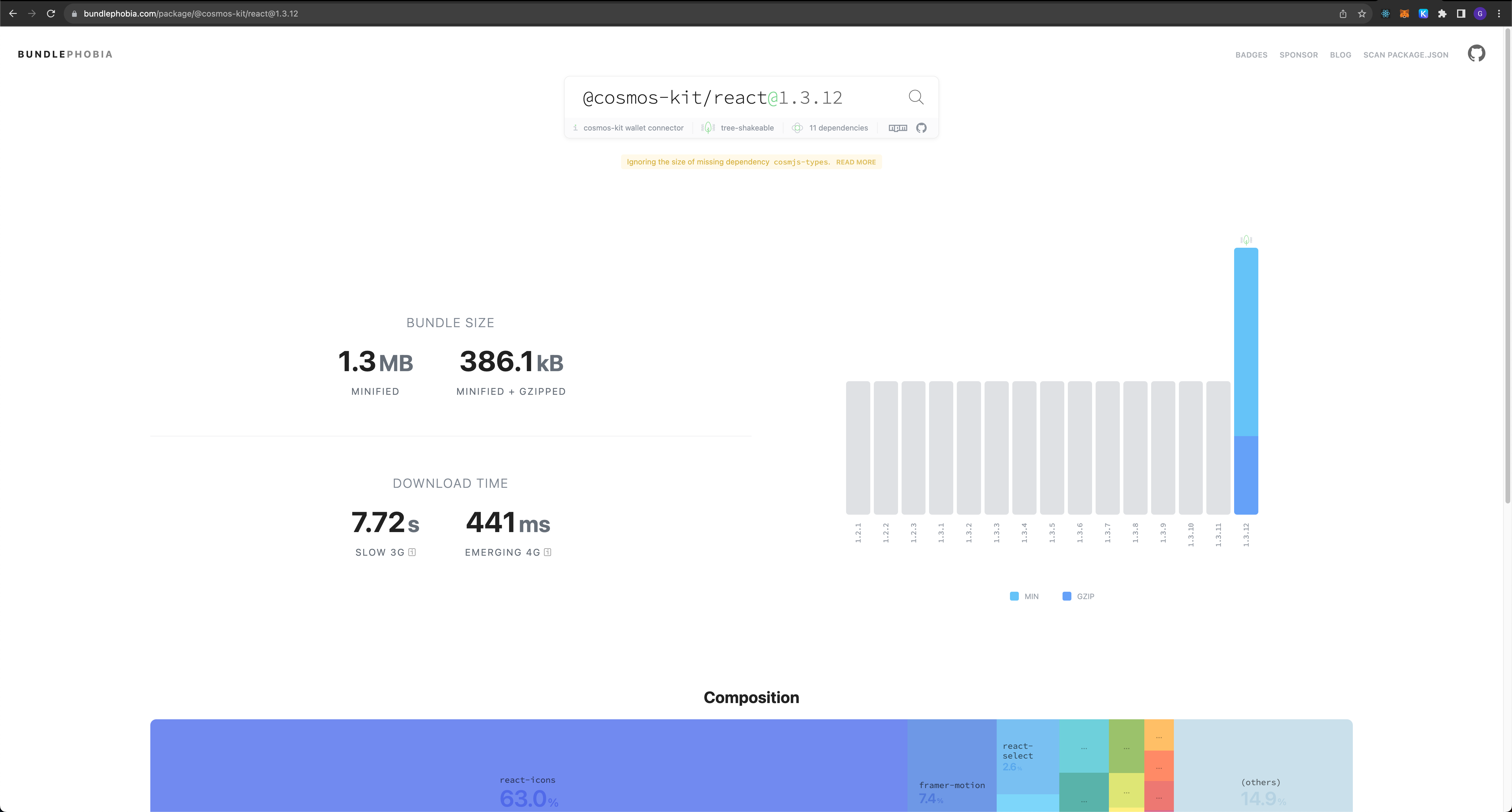This screenshot has width=1512, height=812.
Task: Toggle browser side panel icon
Action: coord(1461,14)
